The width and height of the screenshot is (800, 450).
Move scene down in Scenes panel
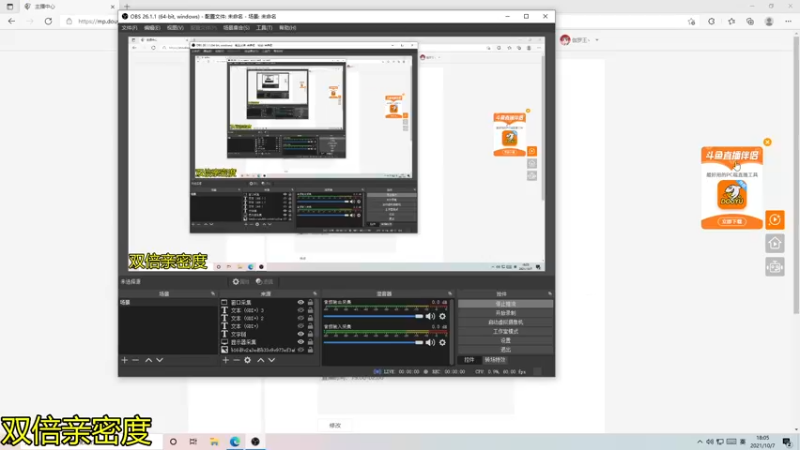pos(160,360)
